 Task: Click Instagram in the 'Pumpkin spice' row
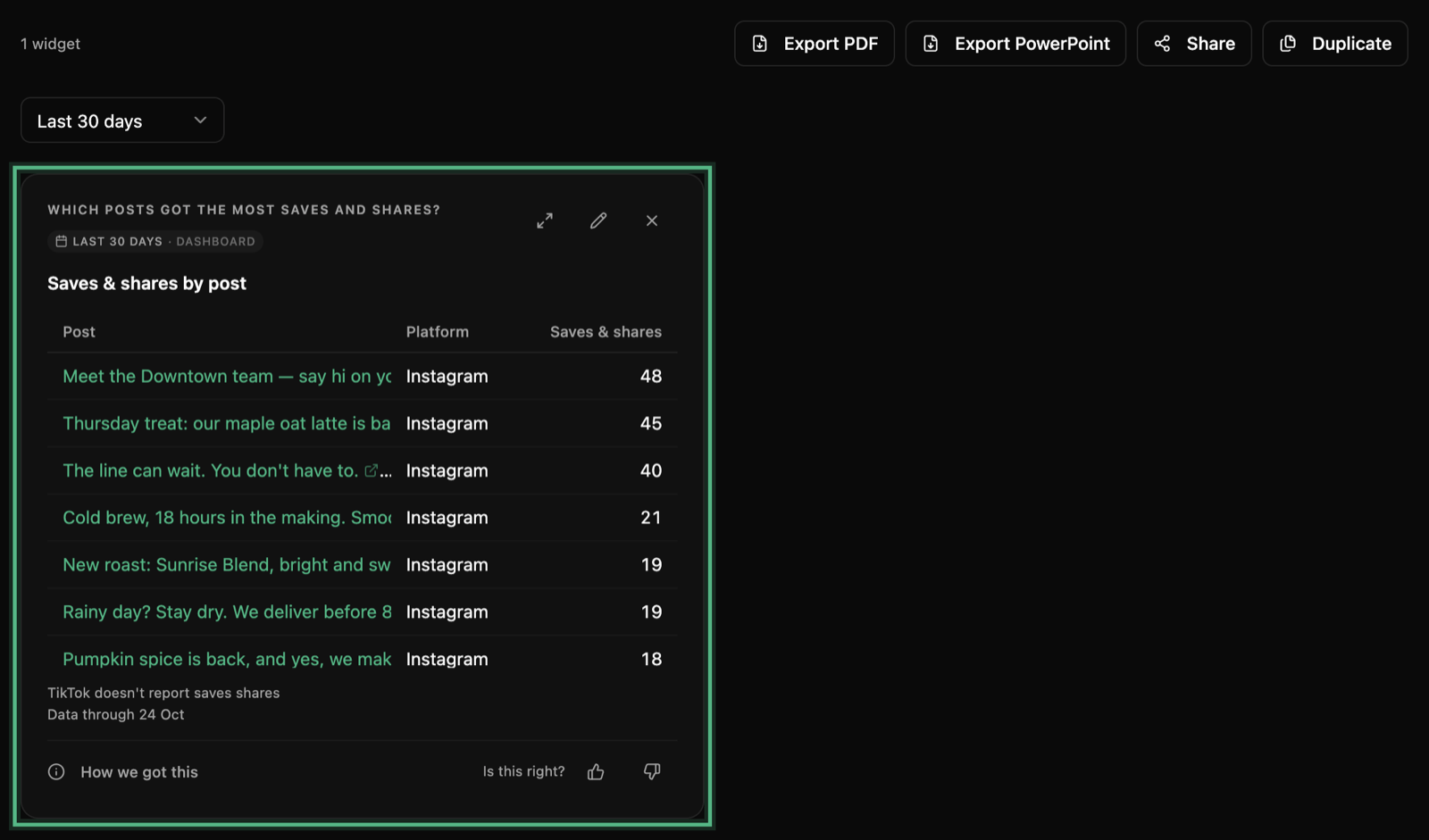click(x=447, y=660)
